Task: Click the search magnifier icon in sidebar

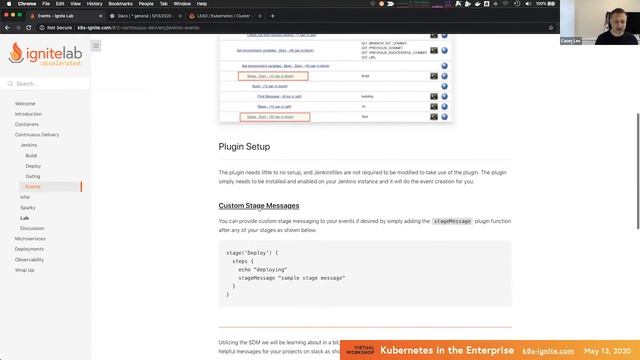Action: coord(10,84)
